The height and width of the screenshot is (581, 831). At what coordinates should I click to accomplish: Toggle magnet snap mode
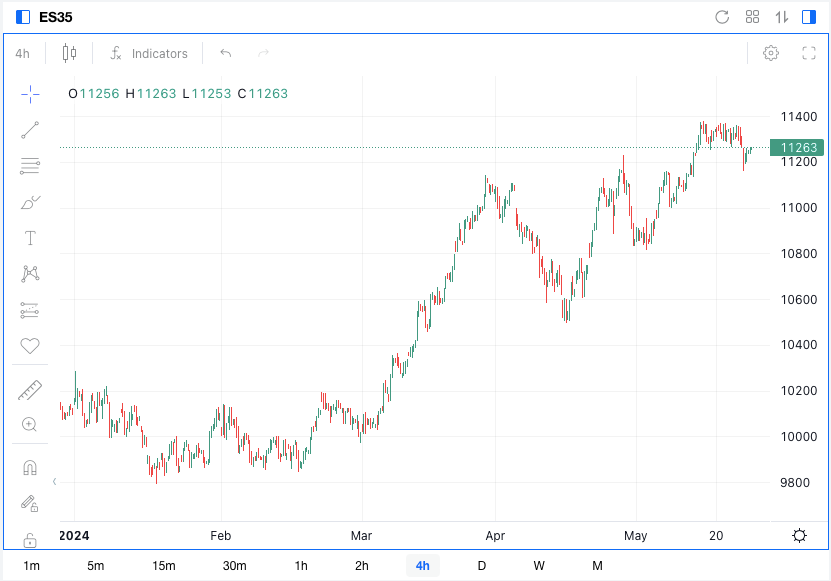pos(30,468)
